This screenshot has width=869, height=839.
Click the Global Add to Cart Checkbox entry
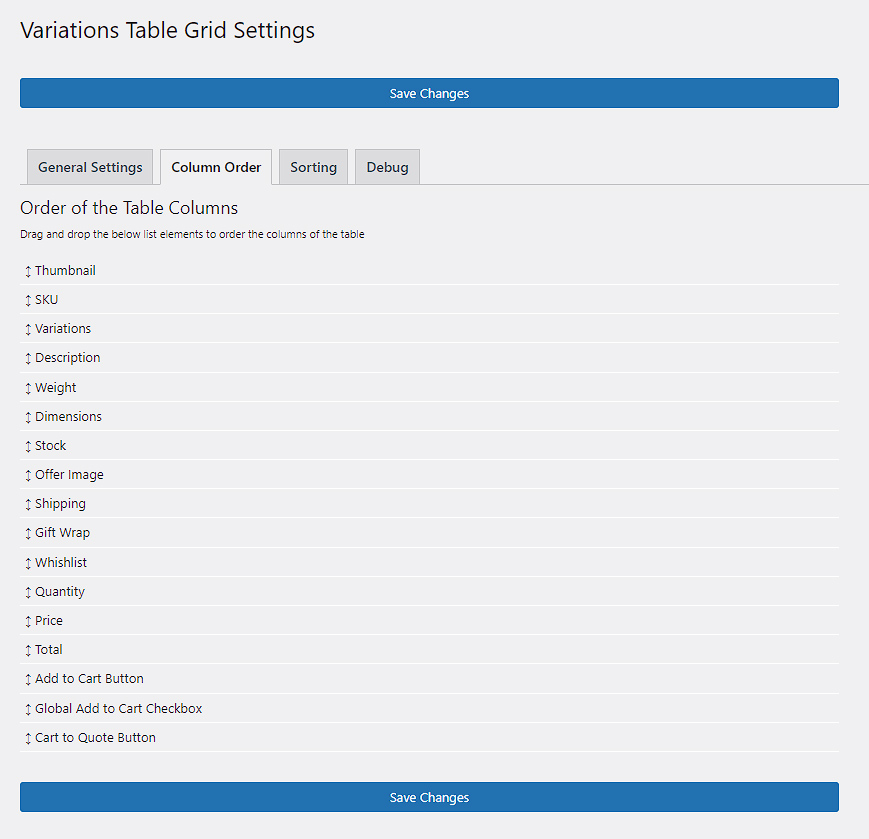click(118, 708)
